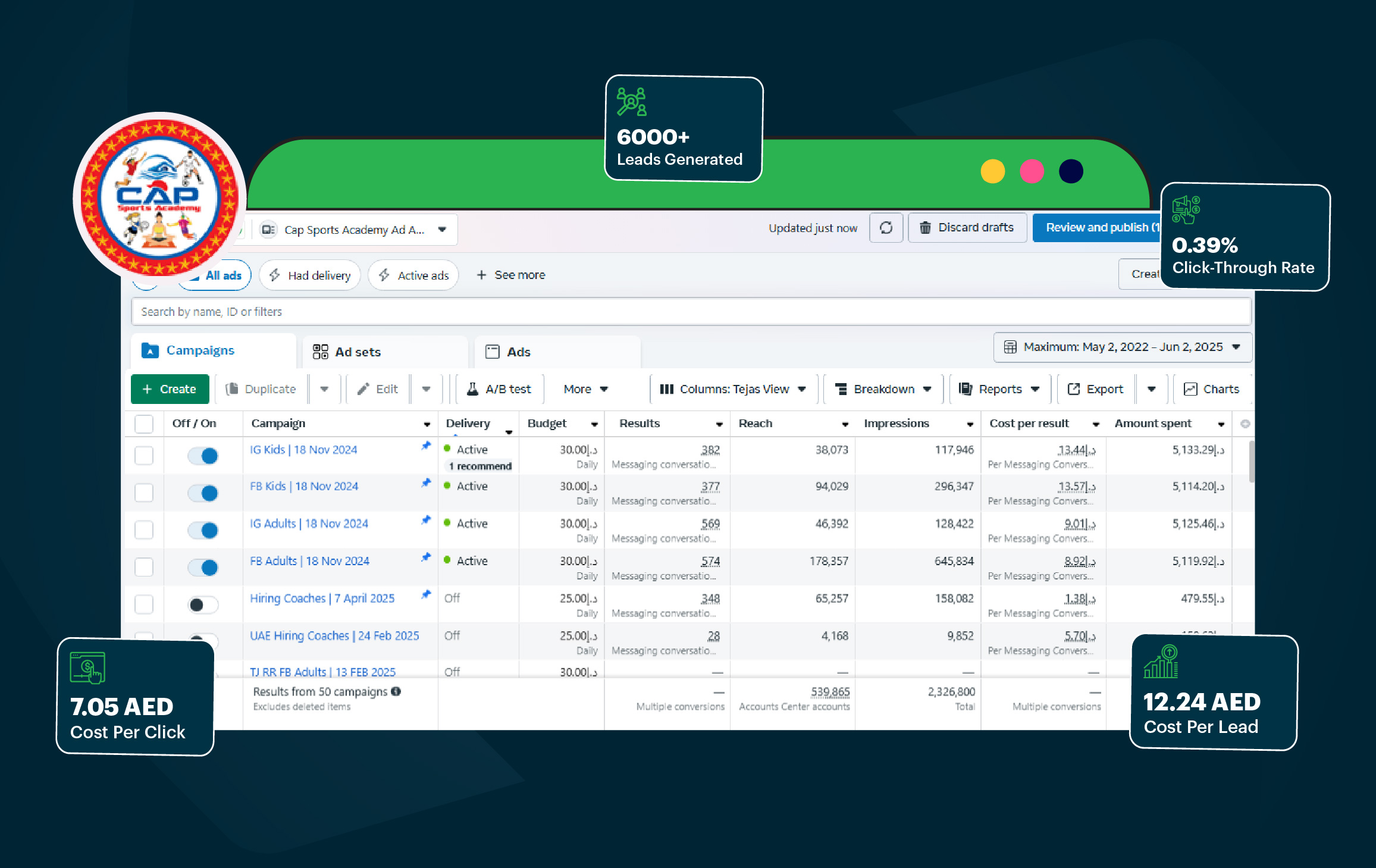1376x868 pixels.
Task: Open the Campaign column header sort arrow
Action: click(427, 424)
